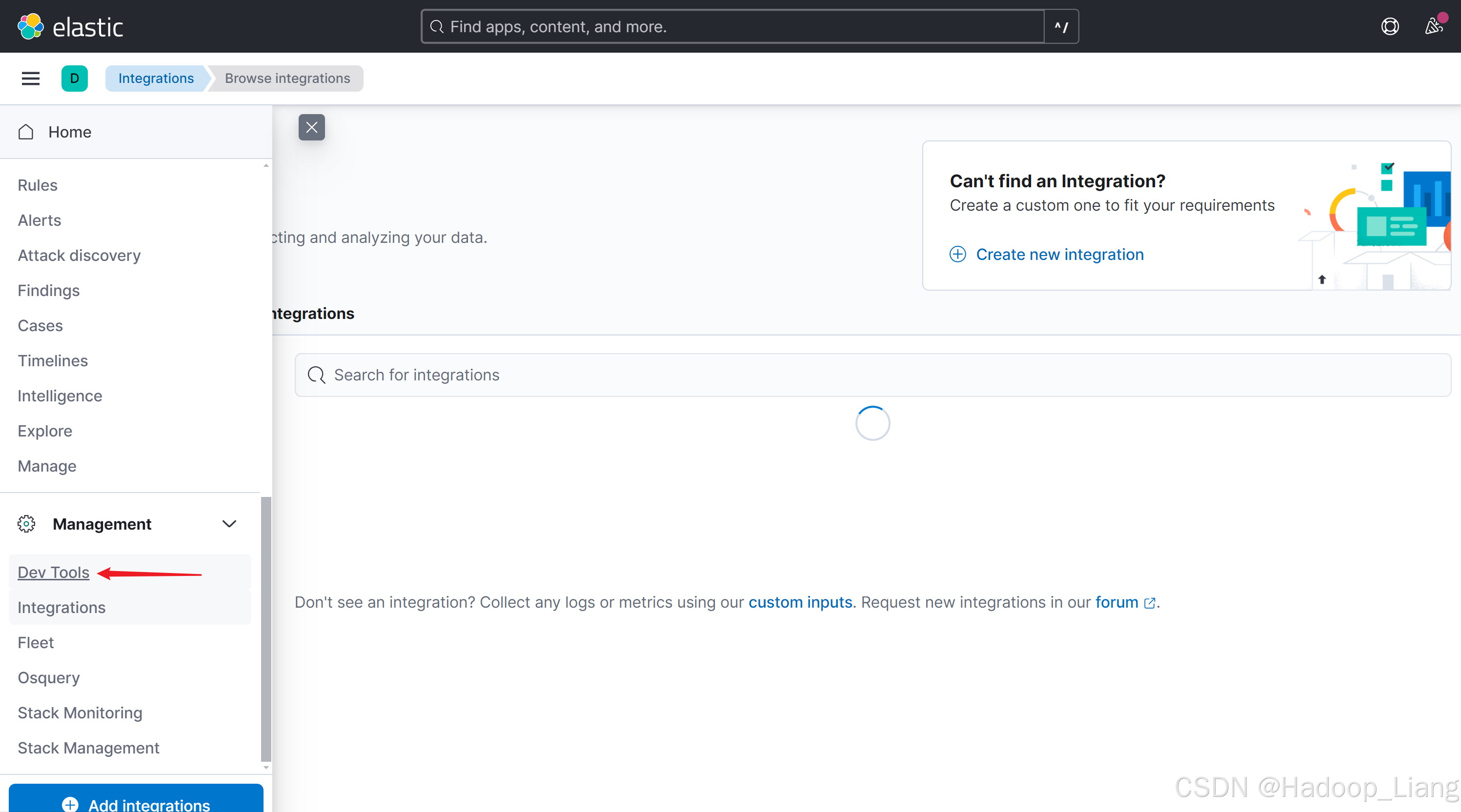This screenshot has height=812, width=1461.
Task: Open Findings in the side menu
Action: (x=48, y=291)
